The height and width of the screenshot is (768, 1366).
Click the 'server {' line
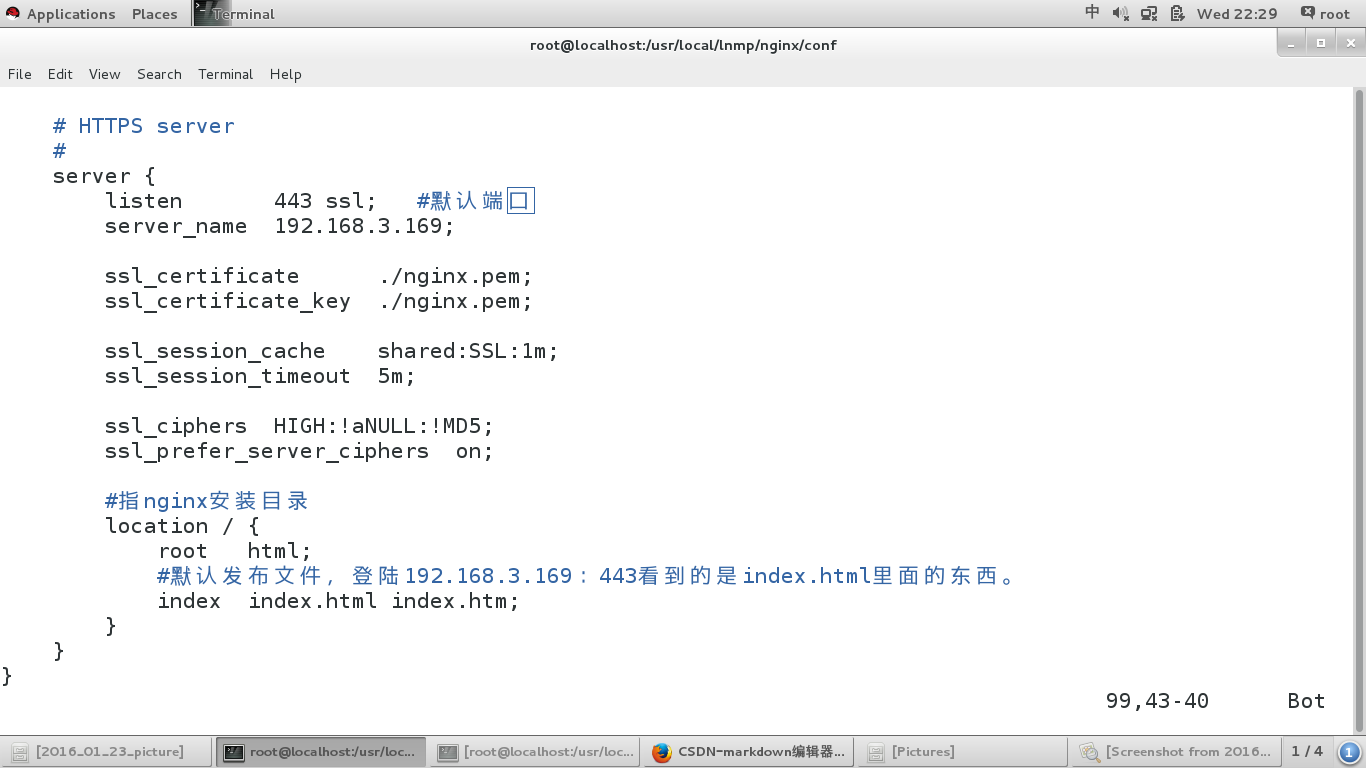104,176
